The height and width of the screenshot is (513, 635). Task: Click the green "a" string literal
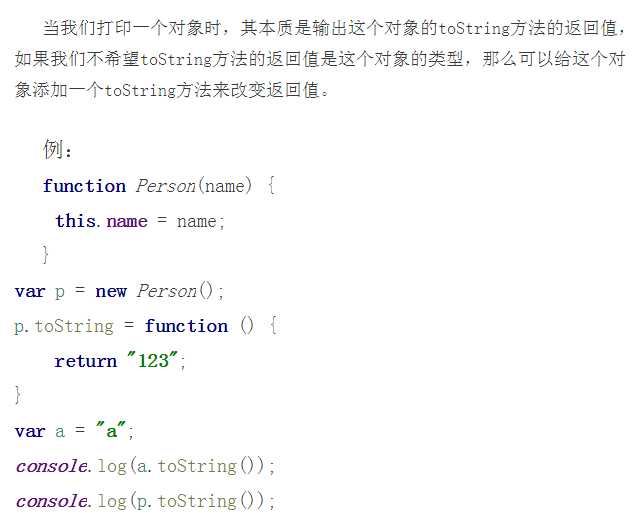(111, 430)
